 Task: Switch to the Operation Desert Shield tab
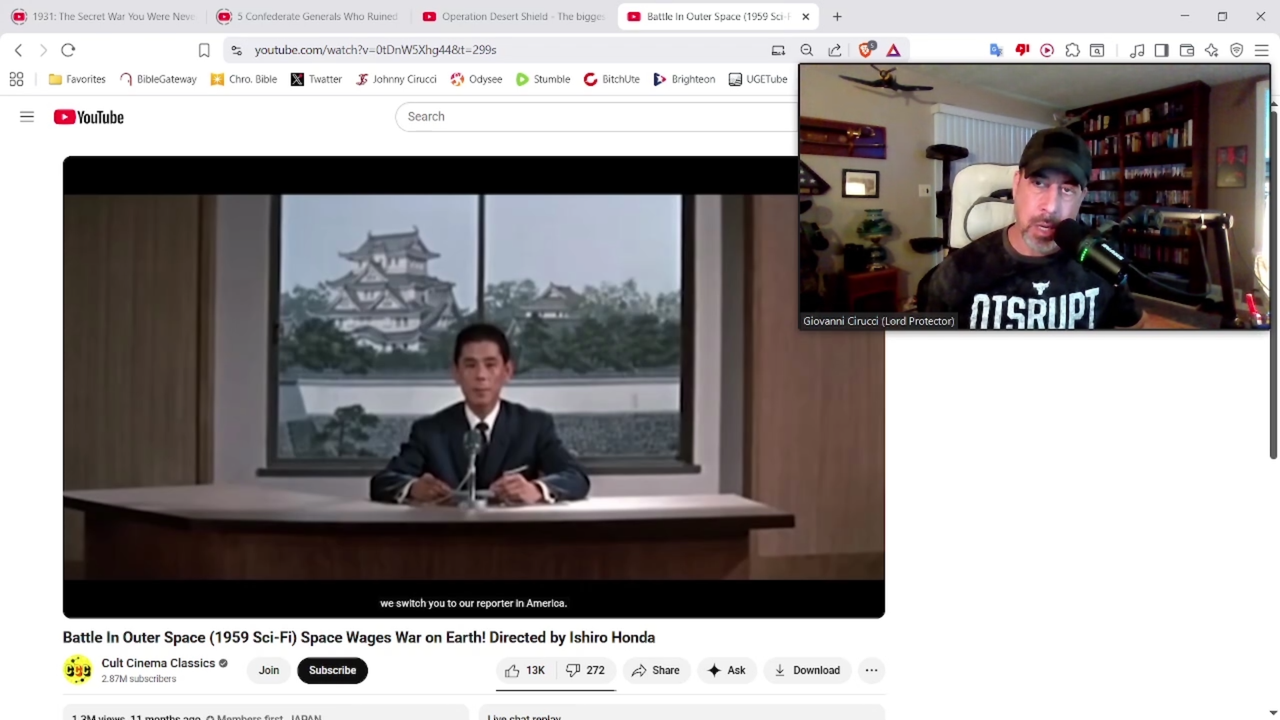click(513, 17)
